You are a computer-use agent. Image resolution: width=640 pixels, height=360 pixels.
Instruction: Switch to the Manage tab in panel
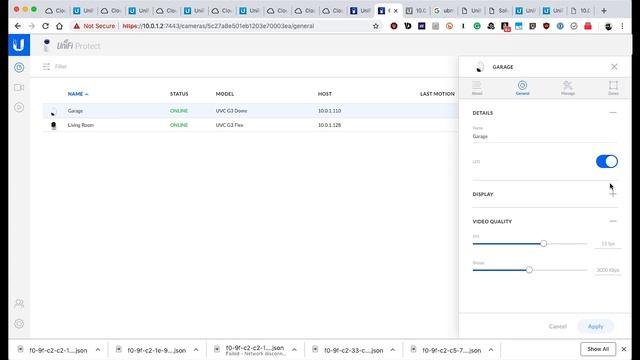(x=567, y=87)
